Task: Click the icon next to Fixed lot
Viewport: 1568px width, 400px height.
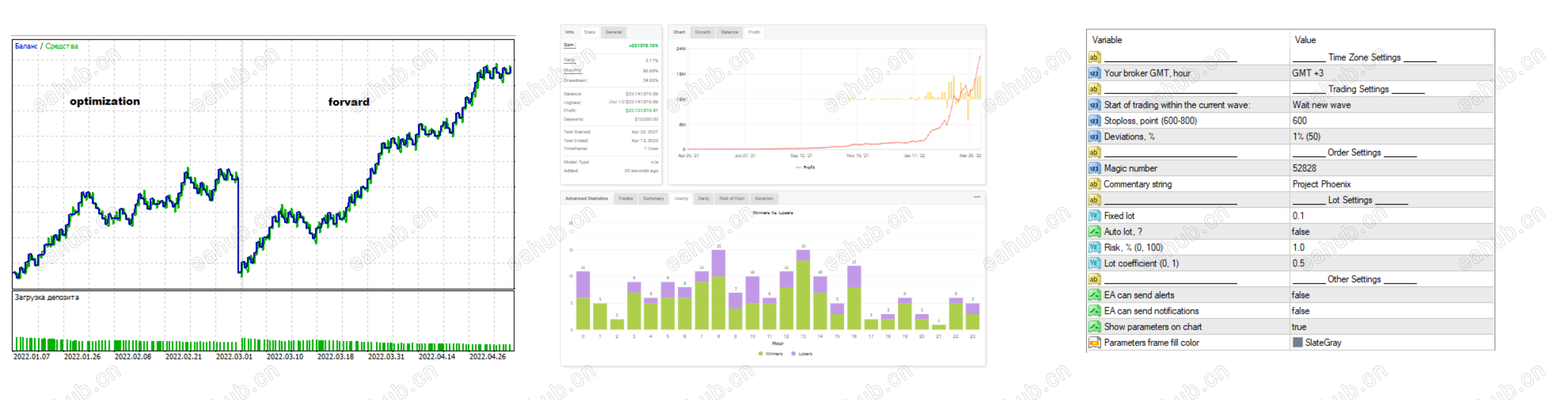Action: tap(1094, 216)
